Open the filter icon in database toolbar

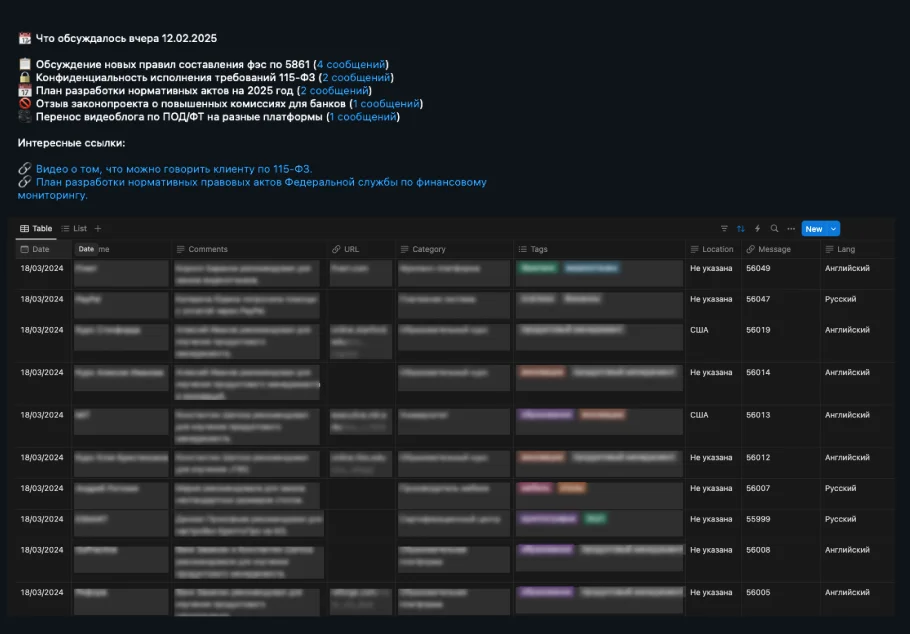725,229
